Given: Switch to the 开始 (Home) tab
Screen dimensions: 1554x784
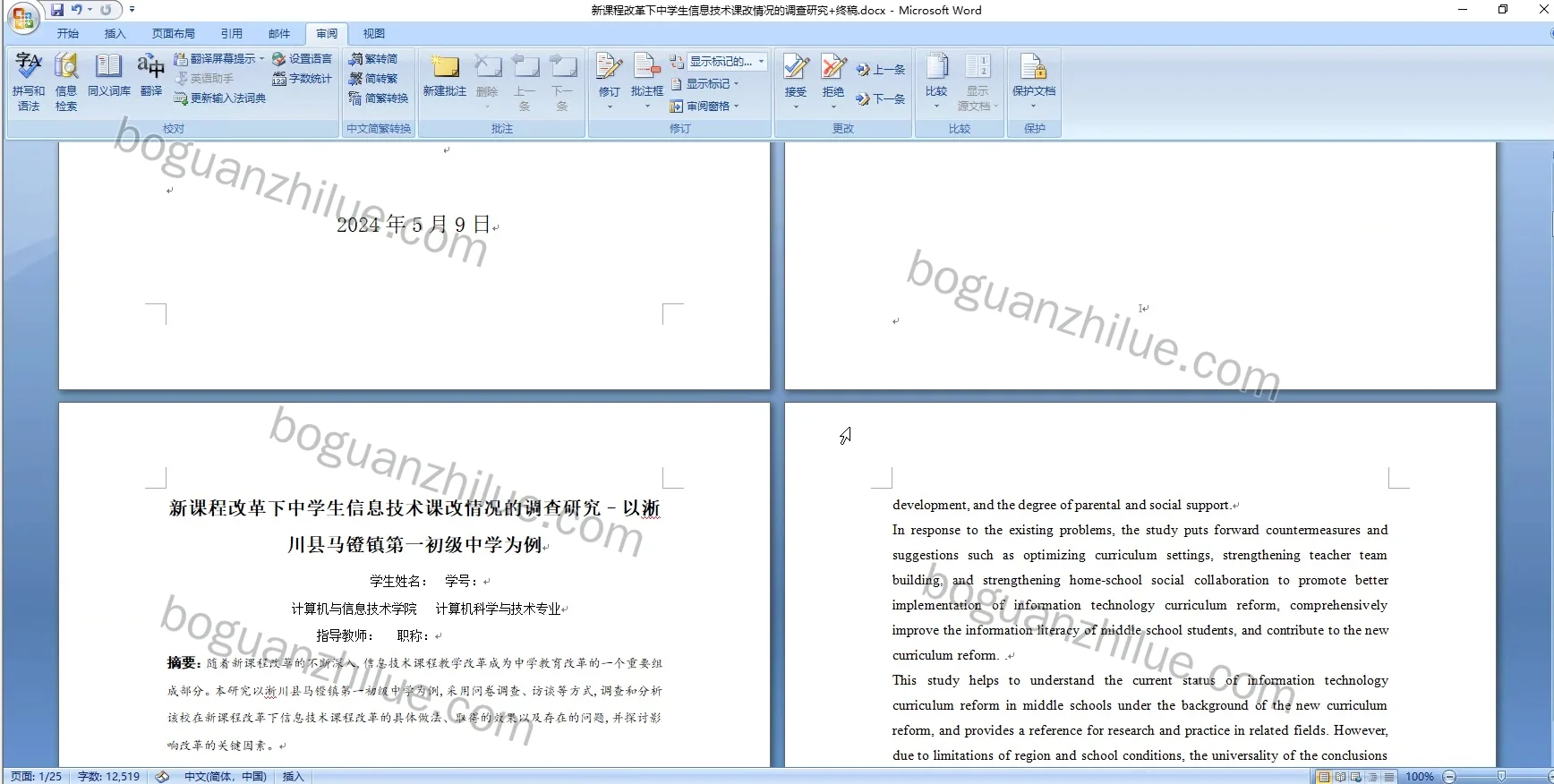Looking at the screenshot, I should tap(68, 34).
